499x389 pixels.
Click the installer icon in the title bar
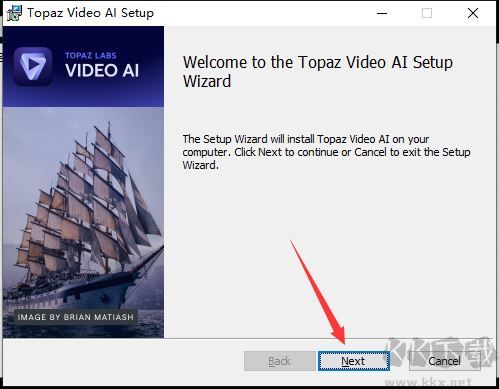click(14, 13)
